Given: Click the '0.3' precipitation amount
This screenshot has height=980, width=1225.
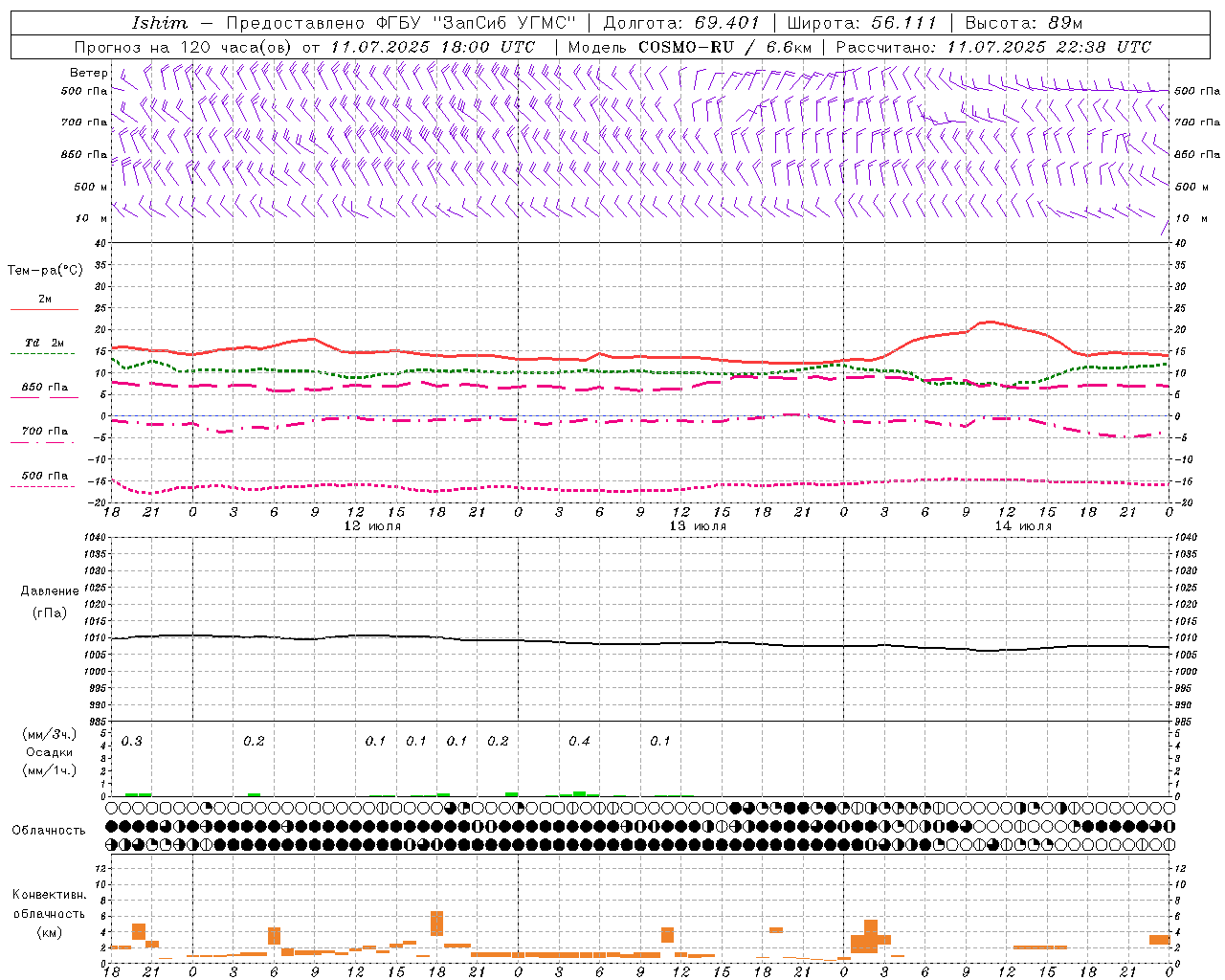Looking at the screenshot, I should click(132, 742).
